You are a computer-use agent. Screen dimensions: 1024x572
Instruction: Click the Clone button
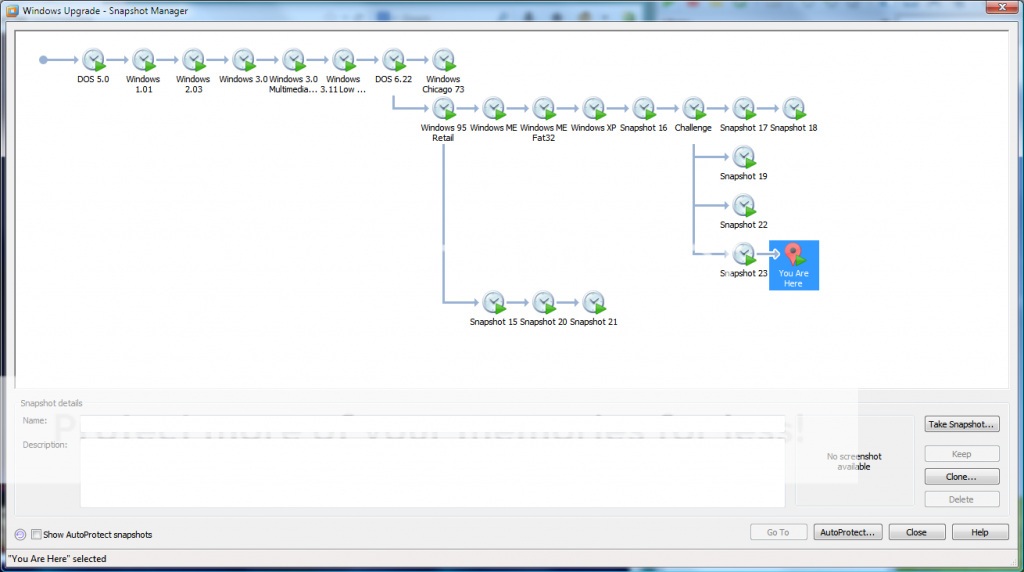960,477
